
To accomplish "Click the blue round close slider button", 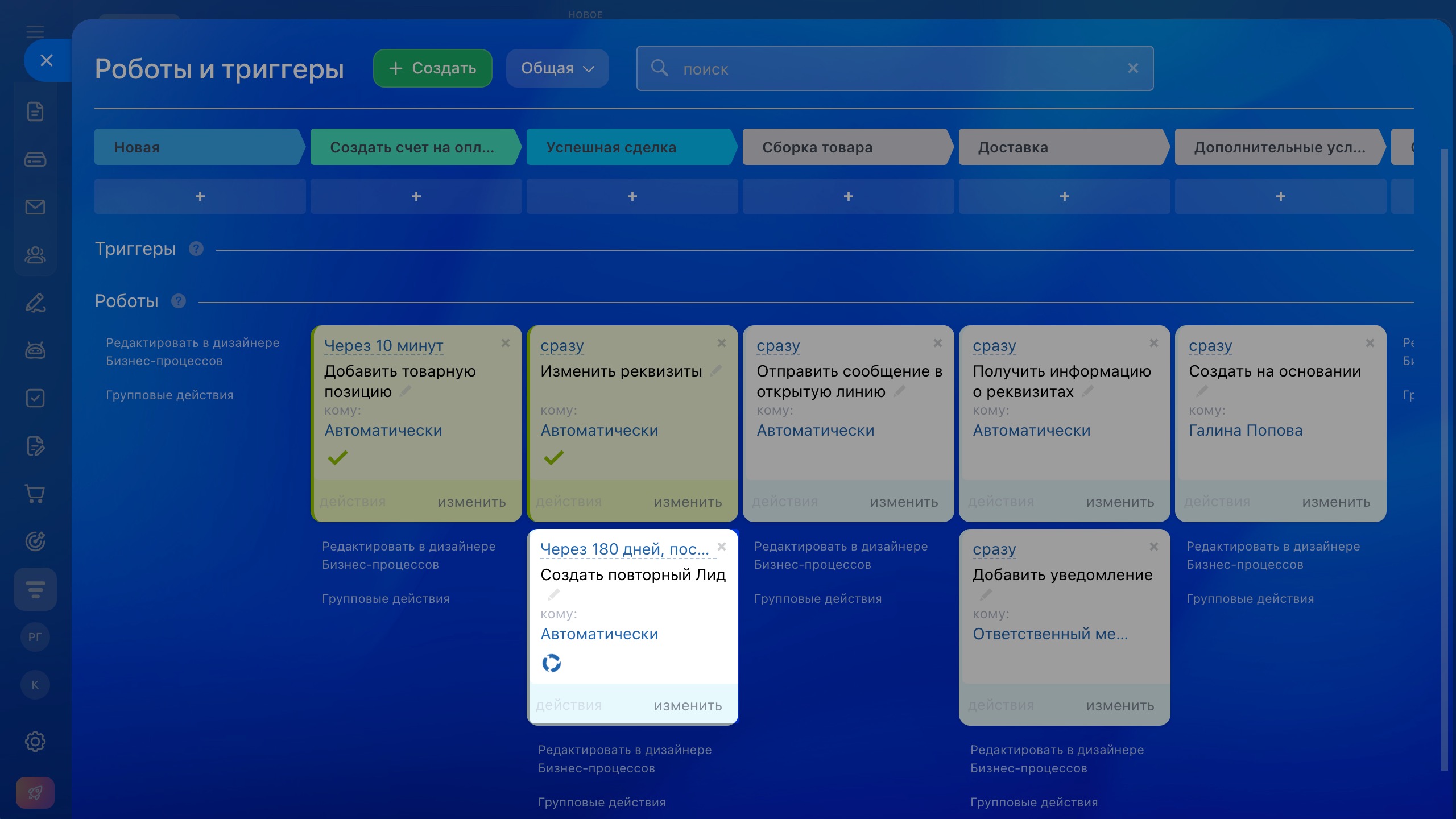I will [x=47, y=60].
